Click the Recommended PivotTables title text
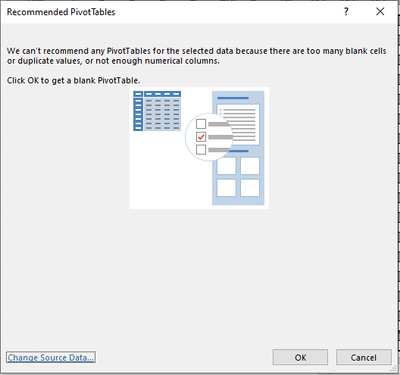Viewport: 400px width, 375px height. (x=61, y=12)
